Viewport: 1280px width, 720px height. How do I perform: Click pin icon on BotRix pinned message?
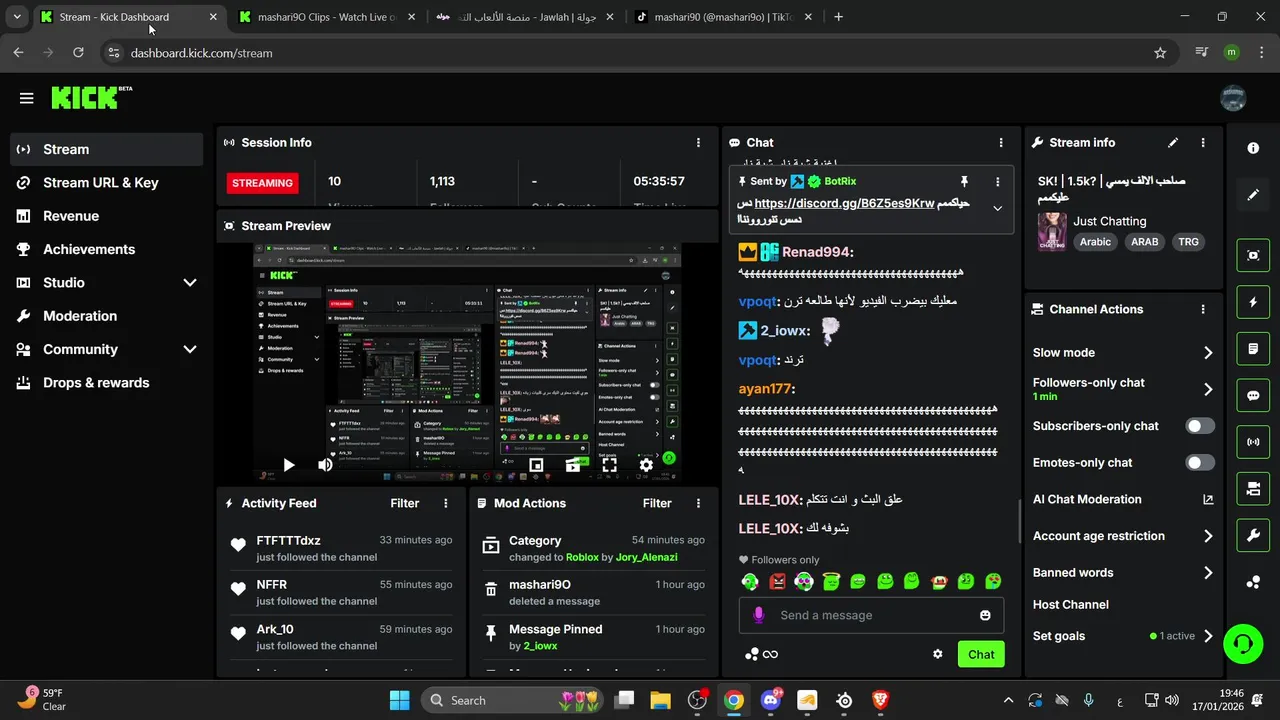coord(964,182)
